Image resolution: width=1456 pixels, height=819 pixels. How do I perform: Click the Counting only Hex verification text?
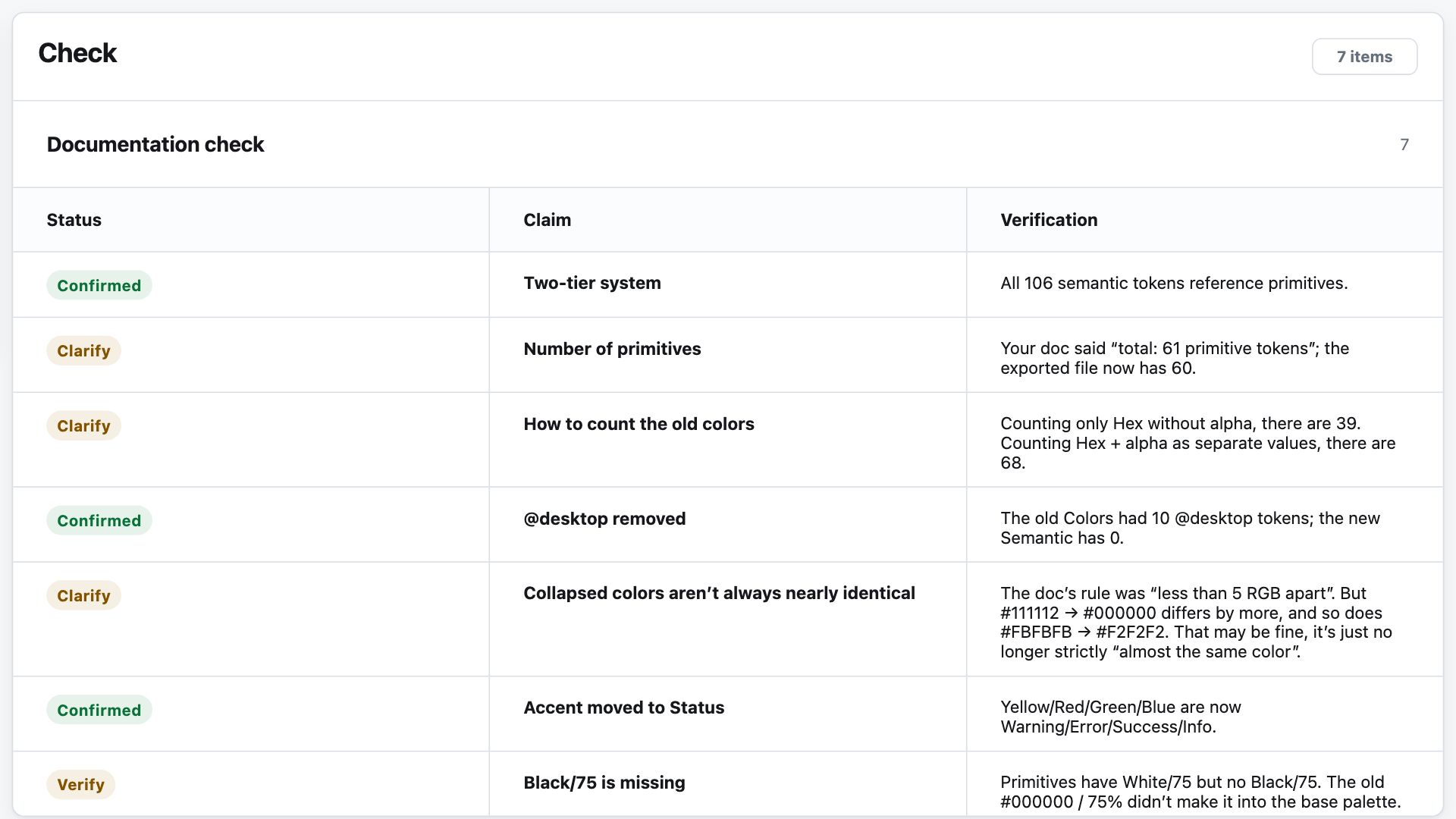(1197, 443)
